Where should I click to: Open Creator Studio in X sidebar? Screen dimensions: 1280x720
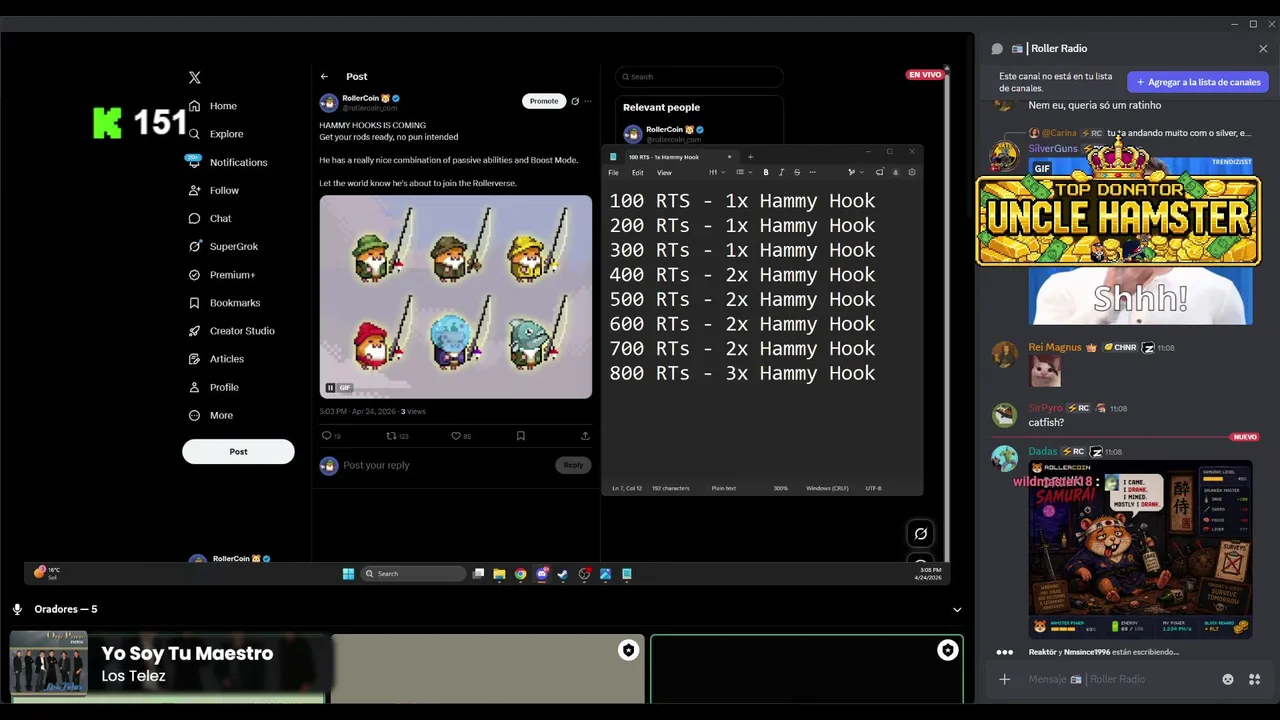click(231, 330)
